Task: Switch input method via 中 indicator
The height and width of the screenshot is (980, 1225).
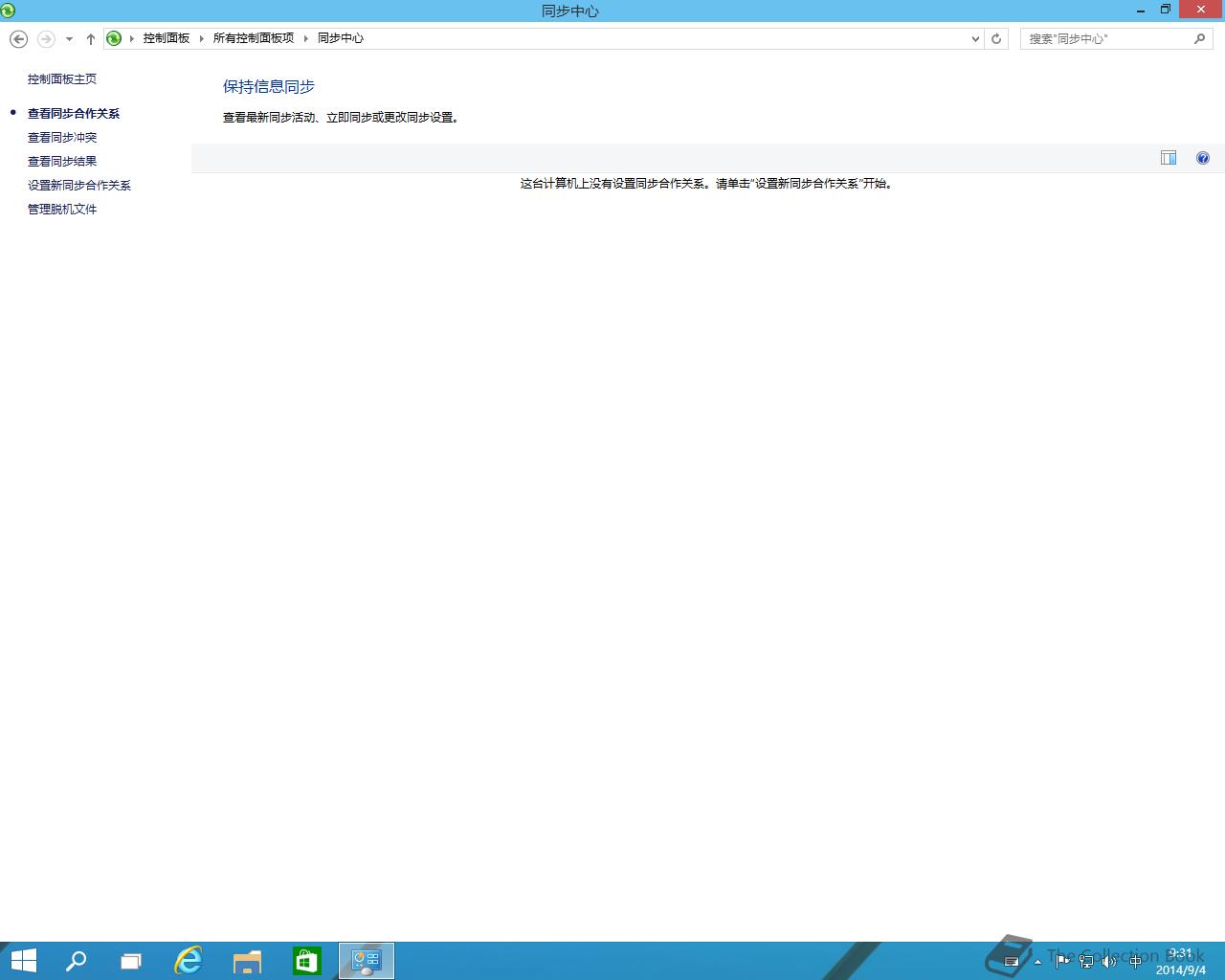Action: coord(1135,961)
